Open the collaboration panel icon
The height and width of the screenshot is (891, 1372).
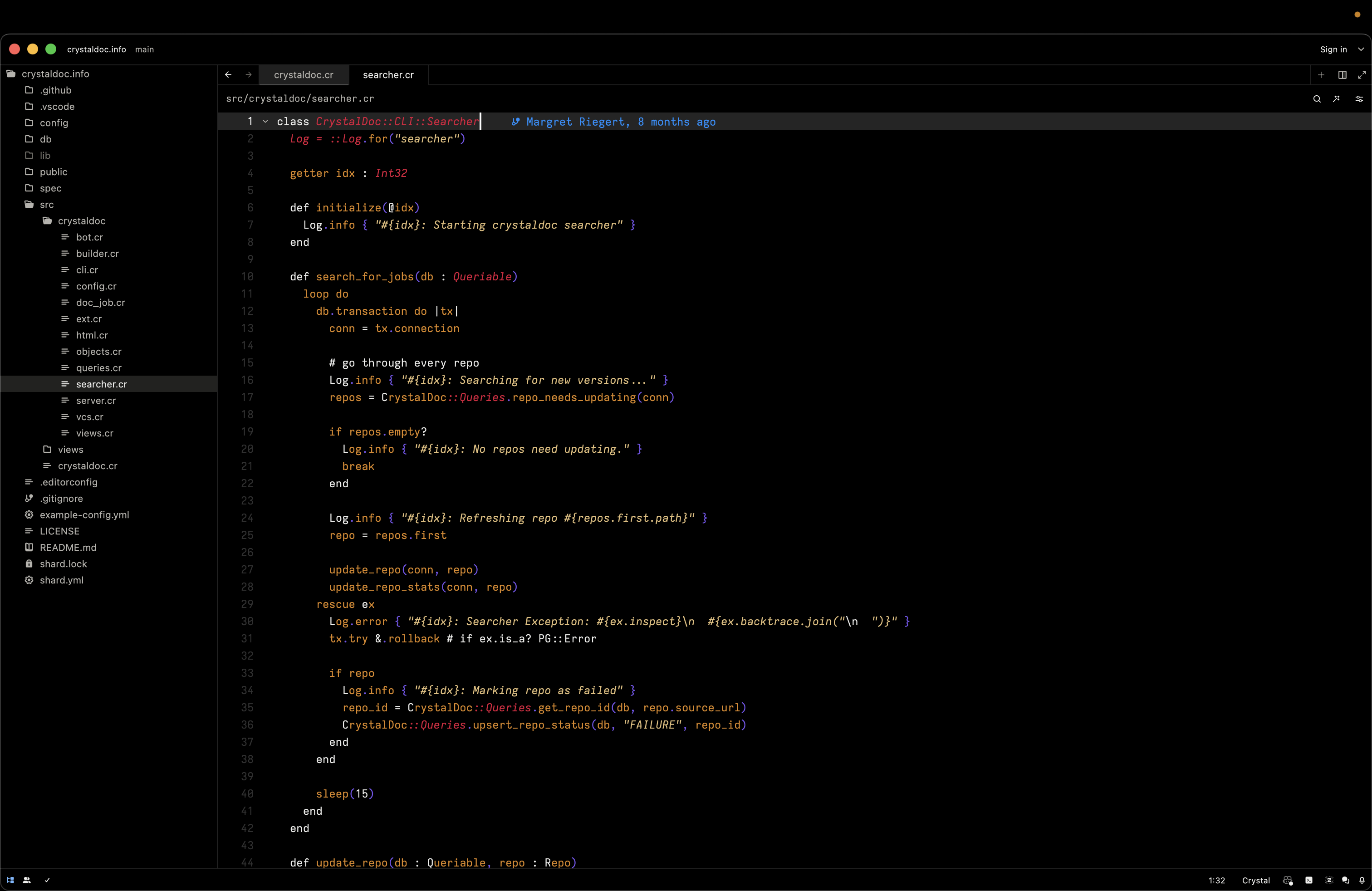26,880
